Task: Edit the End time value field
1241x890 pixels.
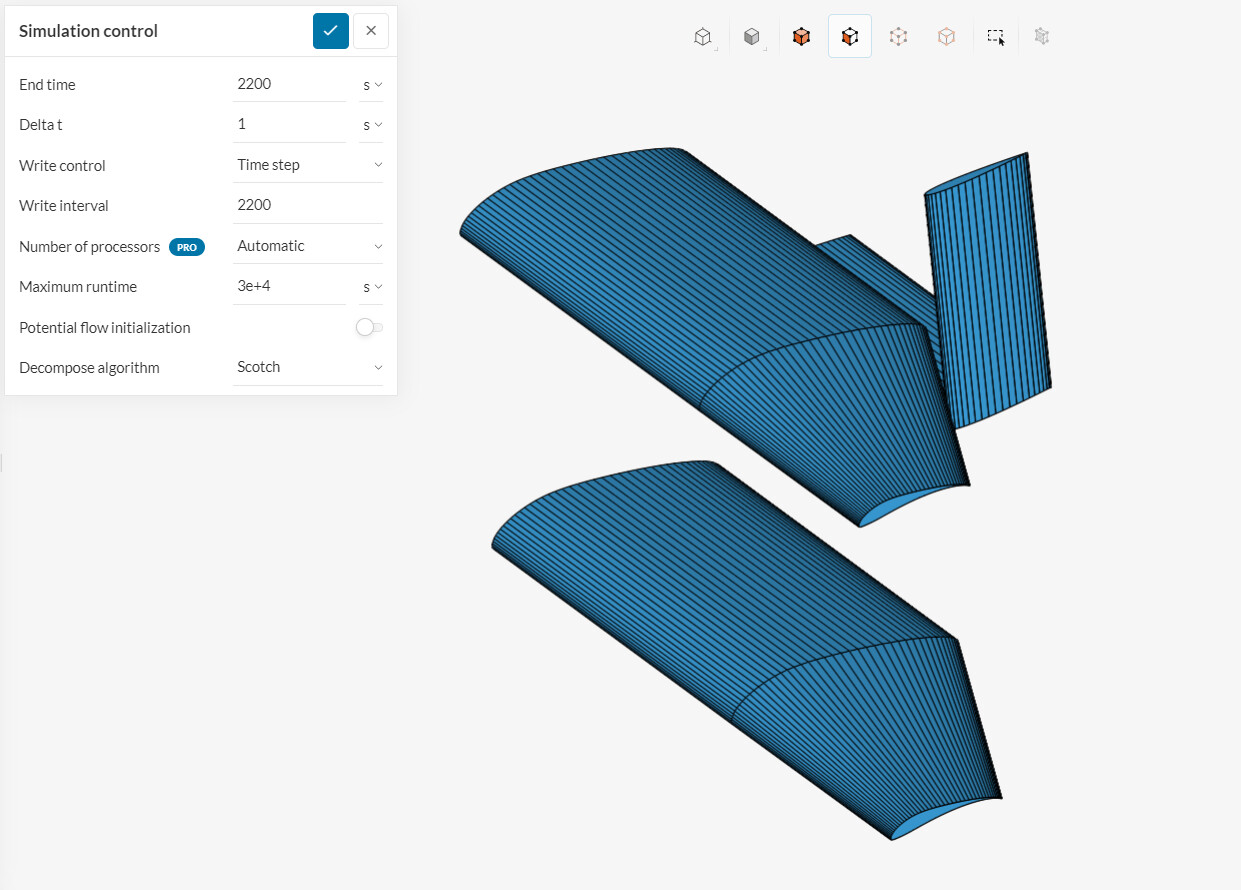Action: point(290,84)
